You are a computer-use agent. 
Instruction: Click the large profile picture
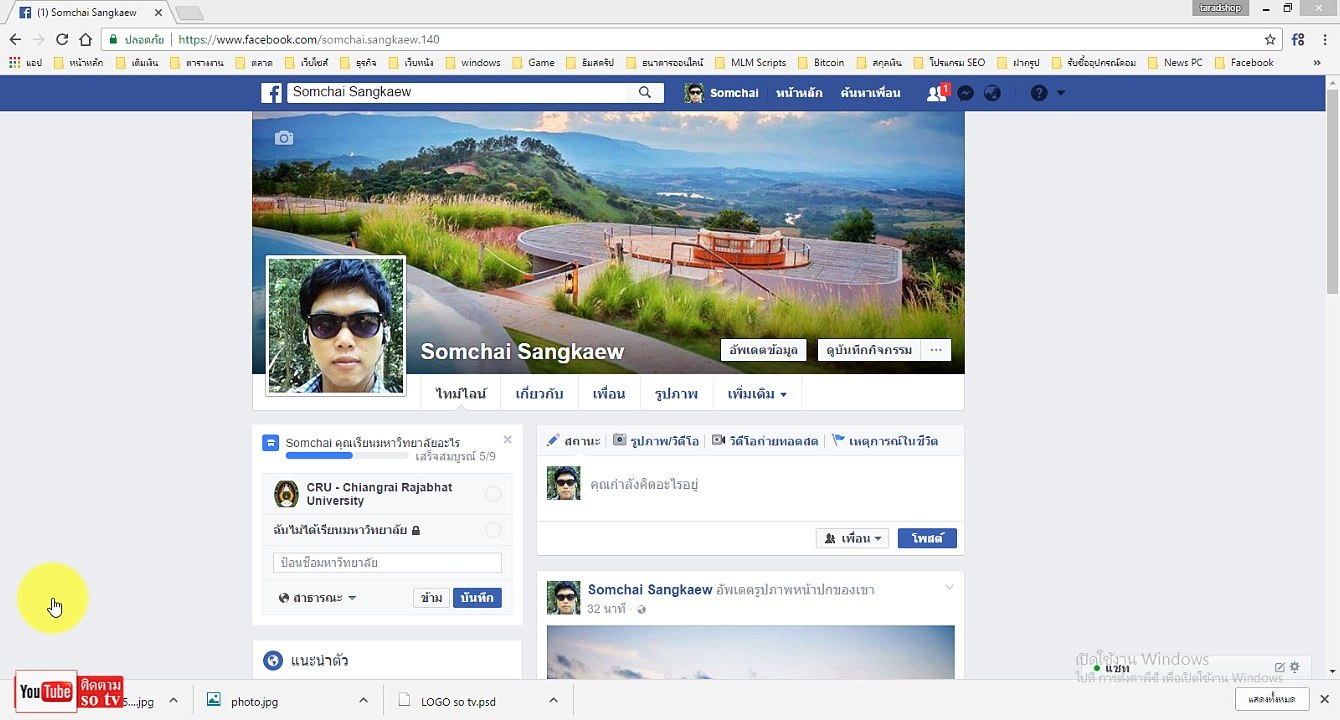pos(336,326)
